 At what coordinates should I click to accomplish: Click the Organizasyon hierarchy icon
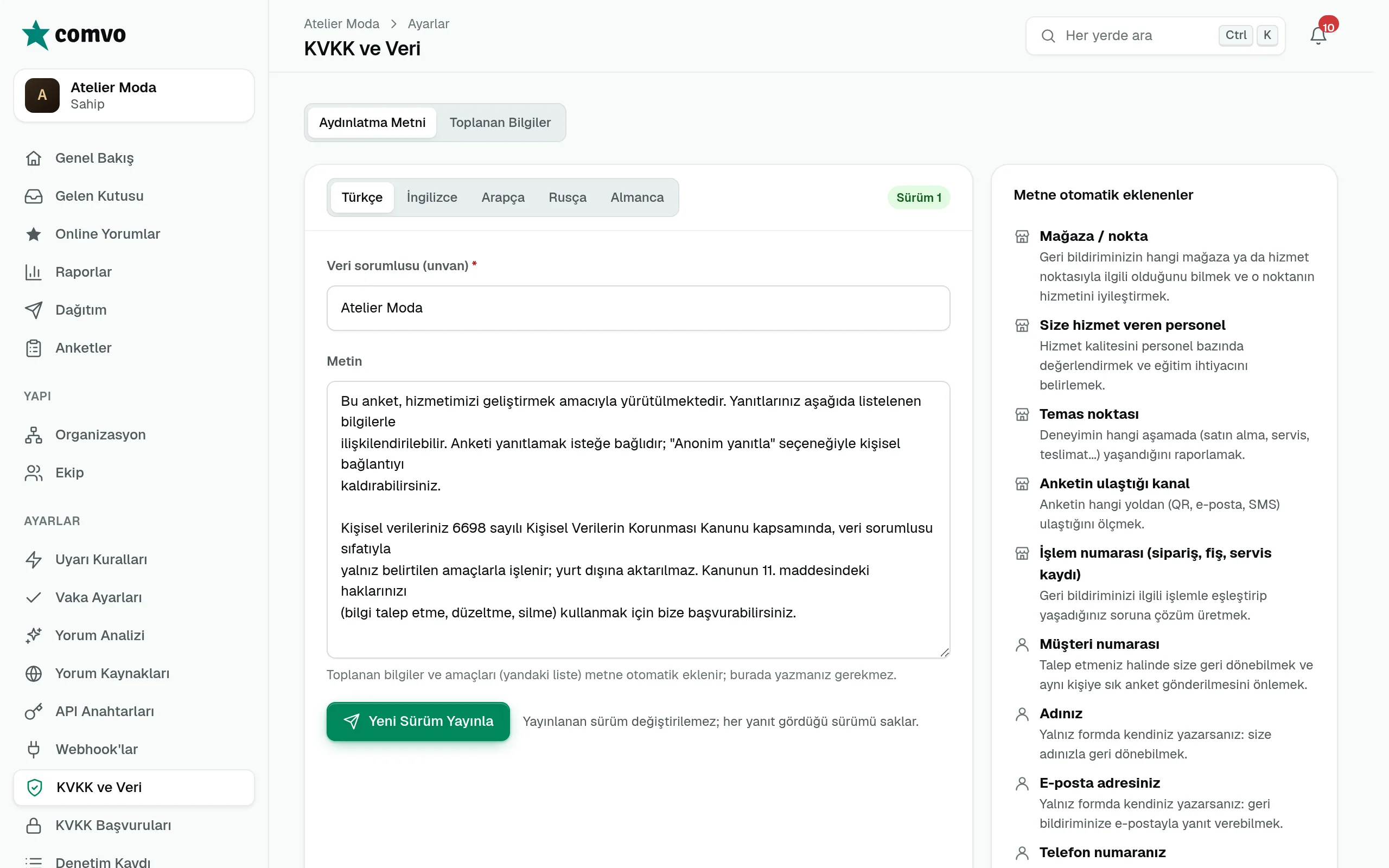[x=34, y=435]
